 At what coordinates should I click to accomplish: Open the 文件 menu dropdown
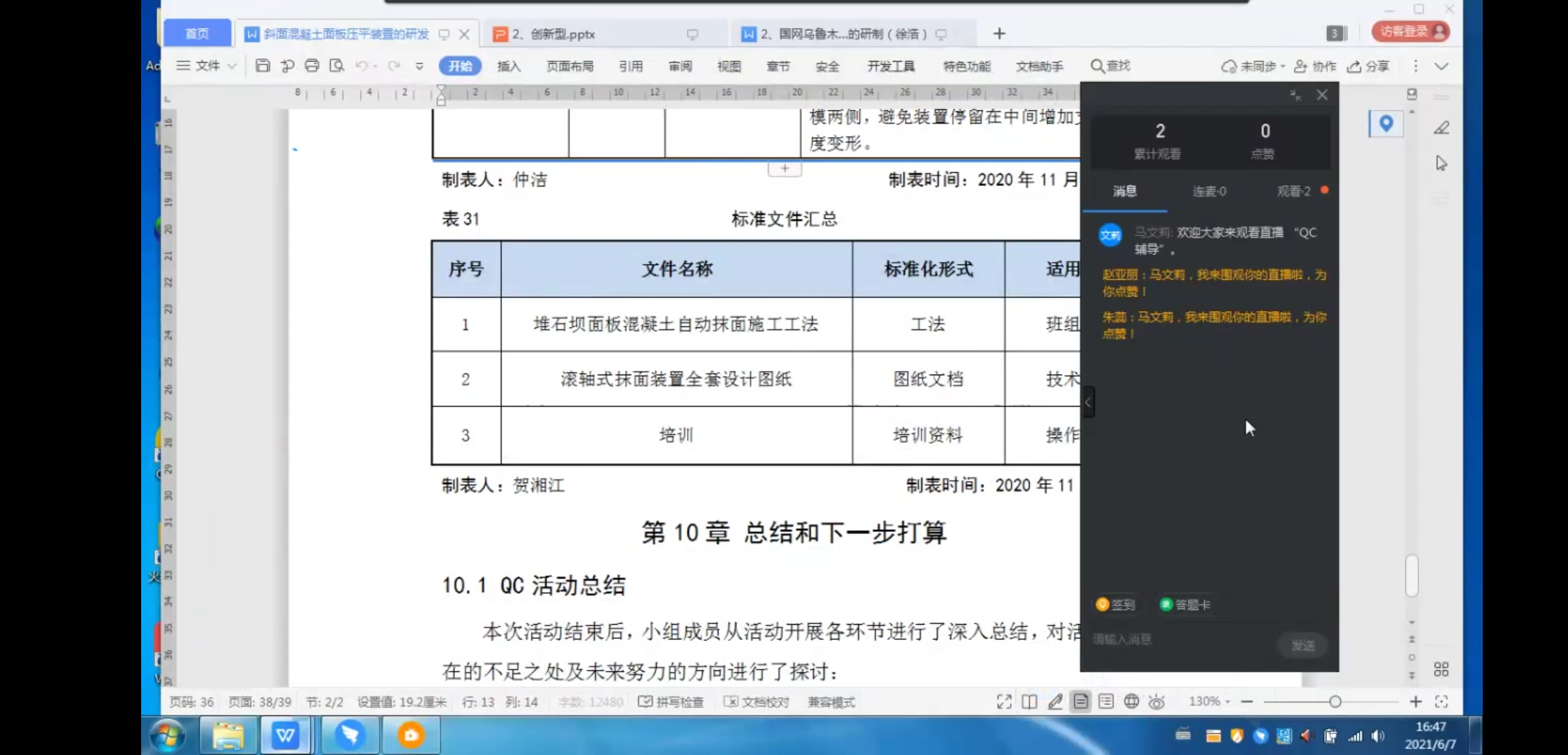(207, 66)
